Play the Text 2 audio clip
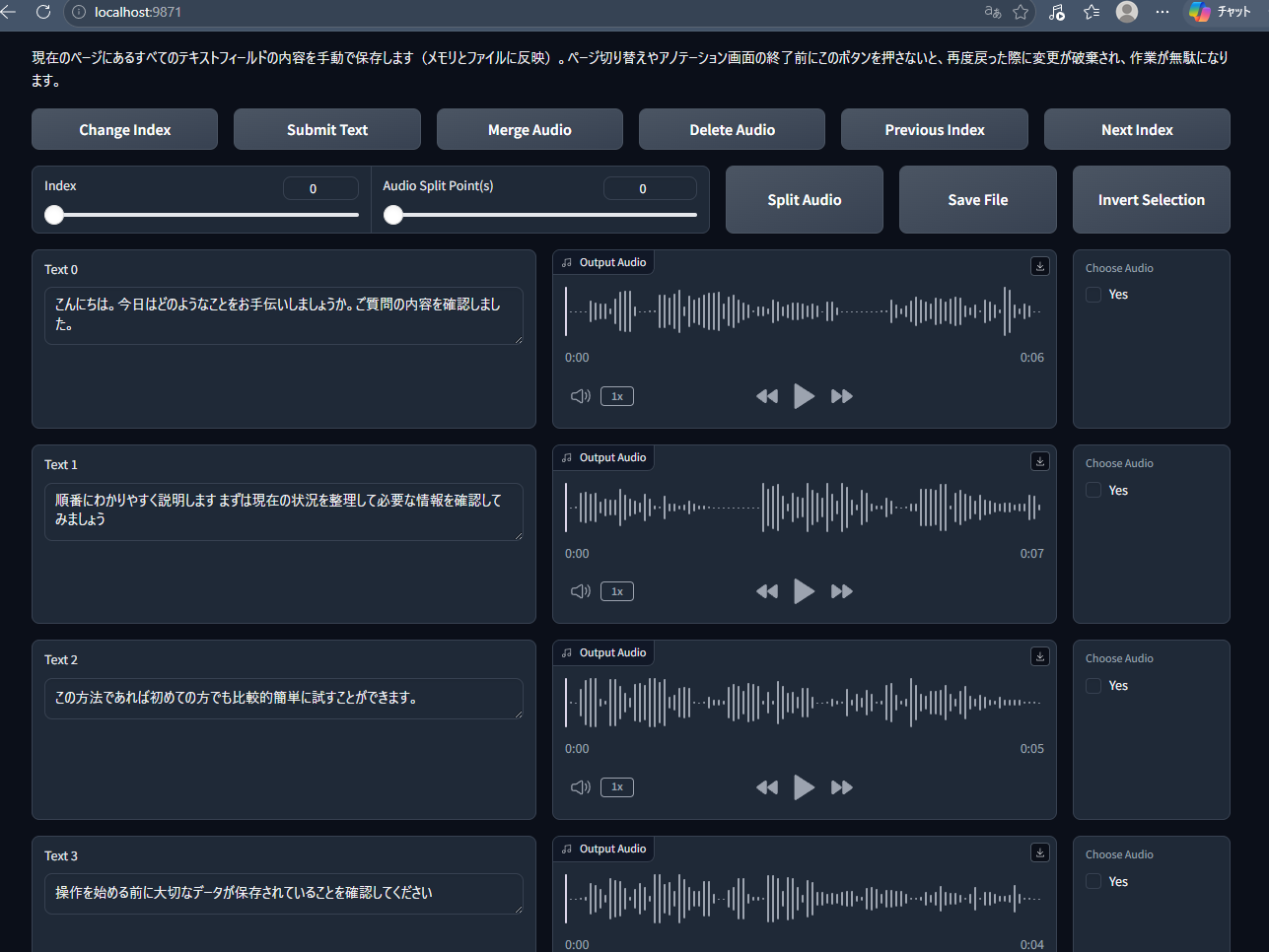Viewport: 1269px width, 952px height. [x=805, y=787]
